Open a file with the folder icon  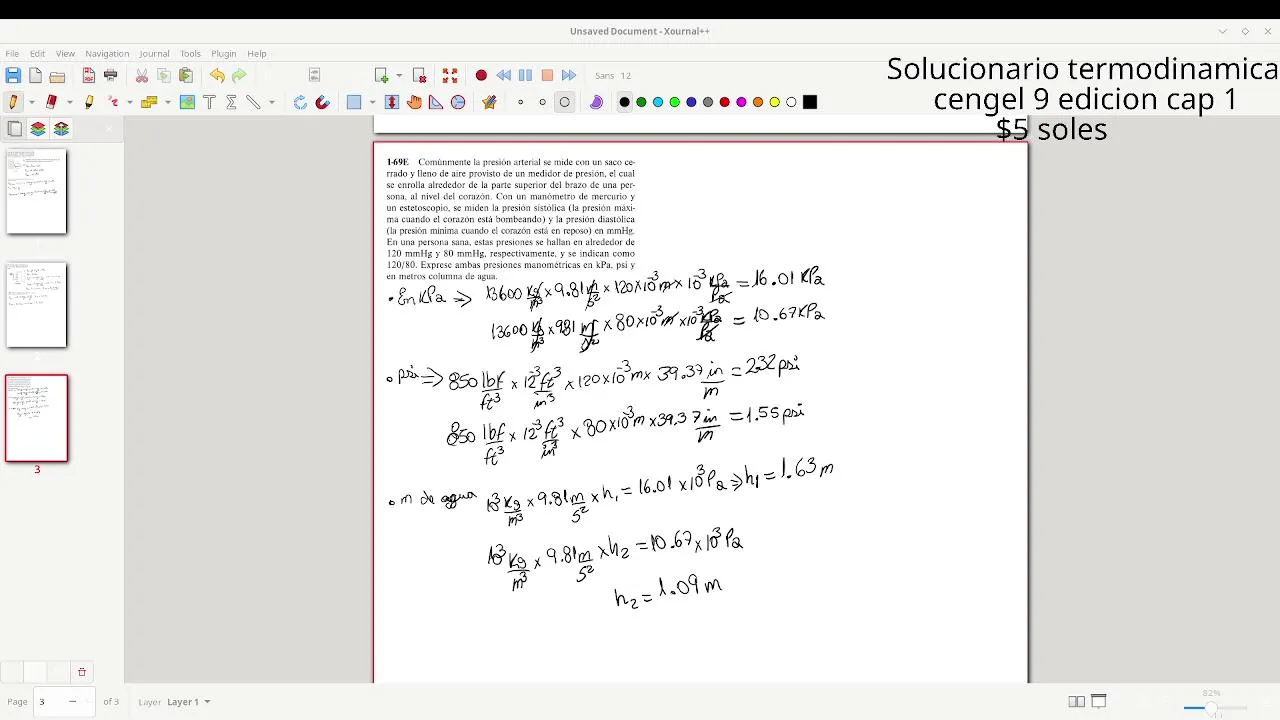[57, 76]
